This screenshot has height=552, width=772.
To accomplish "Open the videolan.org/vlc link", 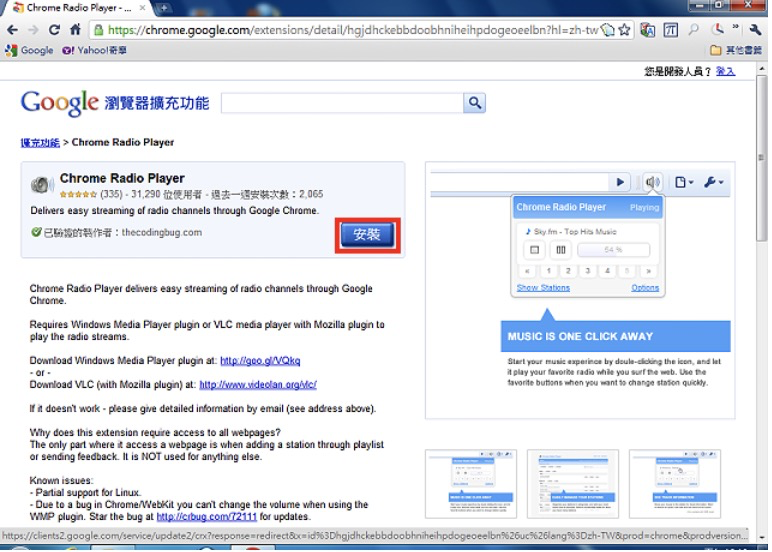I will (x=258, y=385).
